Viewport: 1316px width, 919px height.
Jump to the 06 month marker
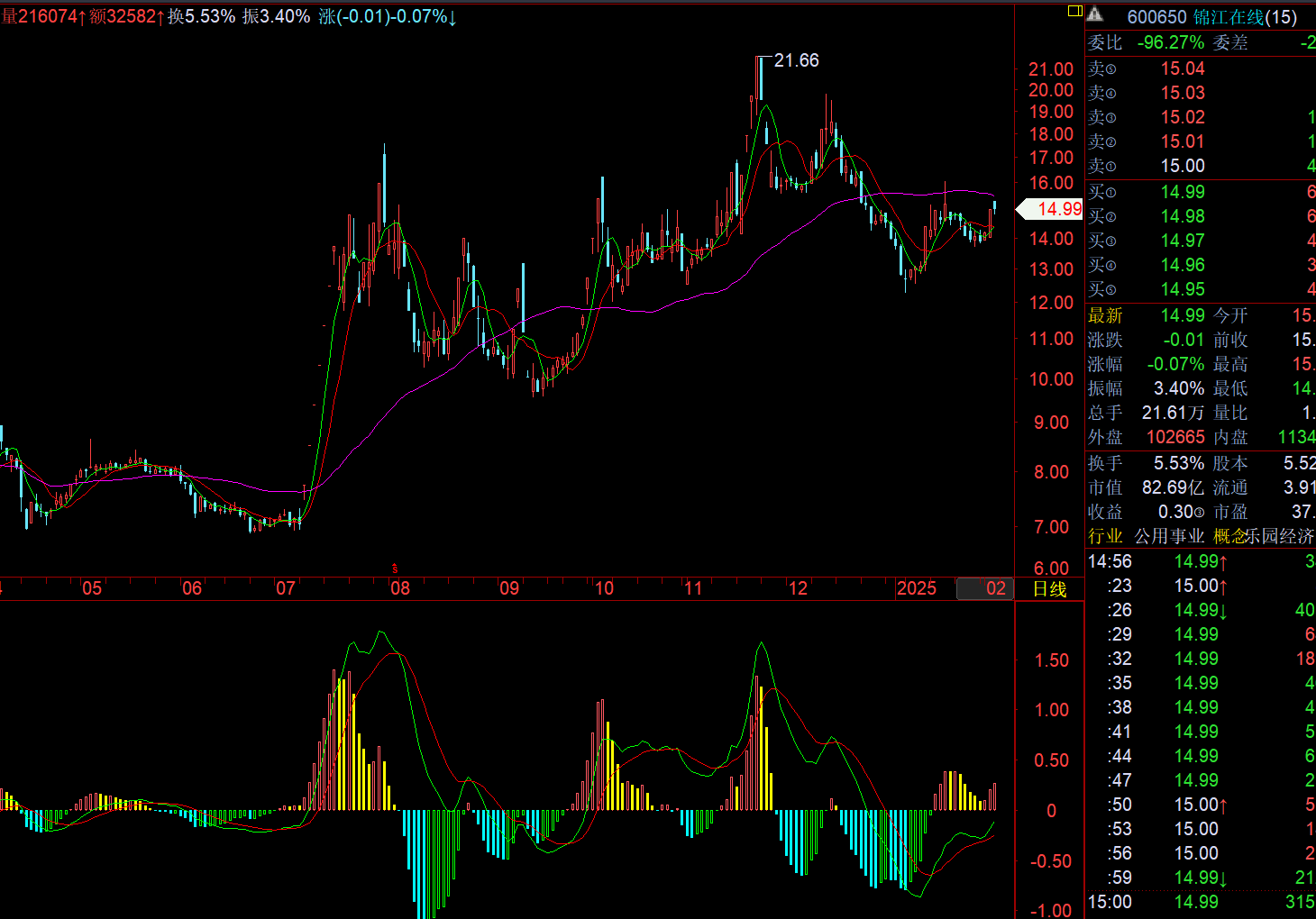click(x=191, y=588)
